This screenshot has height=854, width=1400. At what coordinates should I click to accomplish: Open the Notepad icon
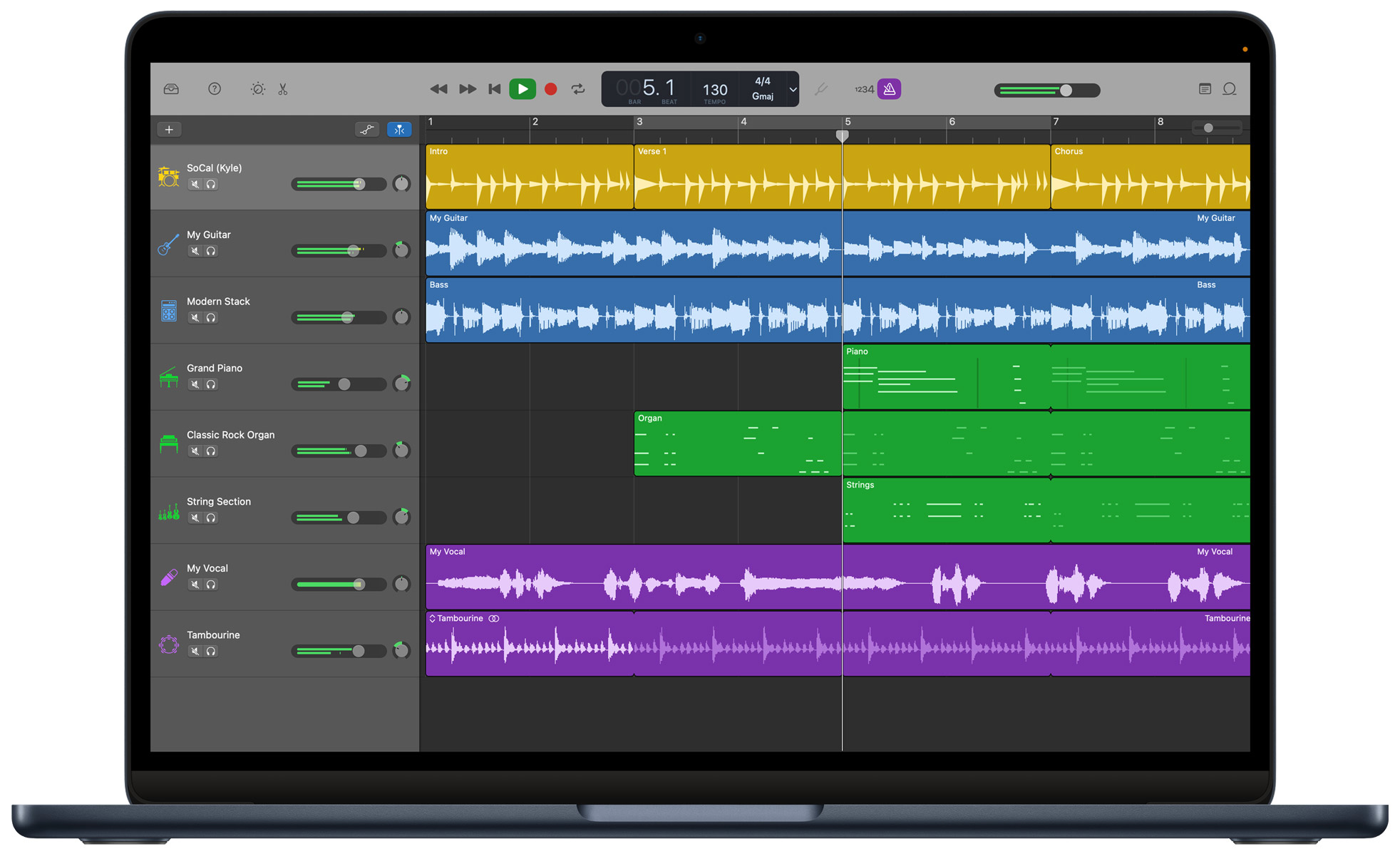pos(1205,89)
